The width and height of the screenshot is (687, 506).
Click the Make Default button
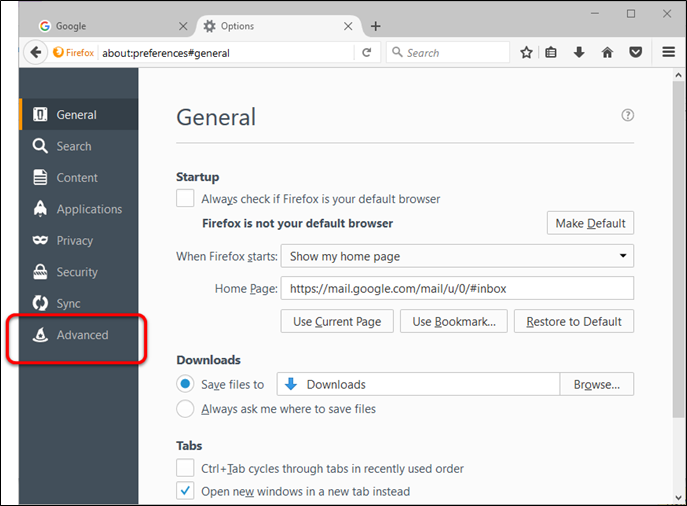590,223
